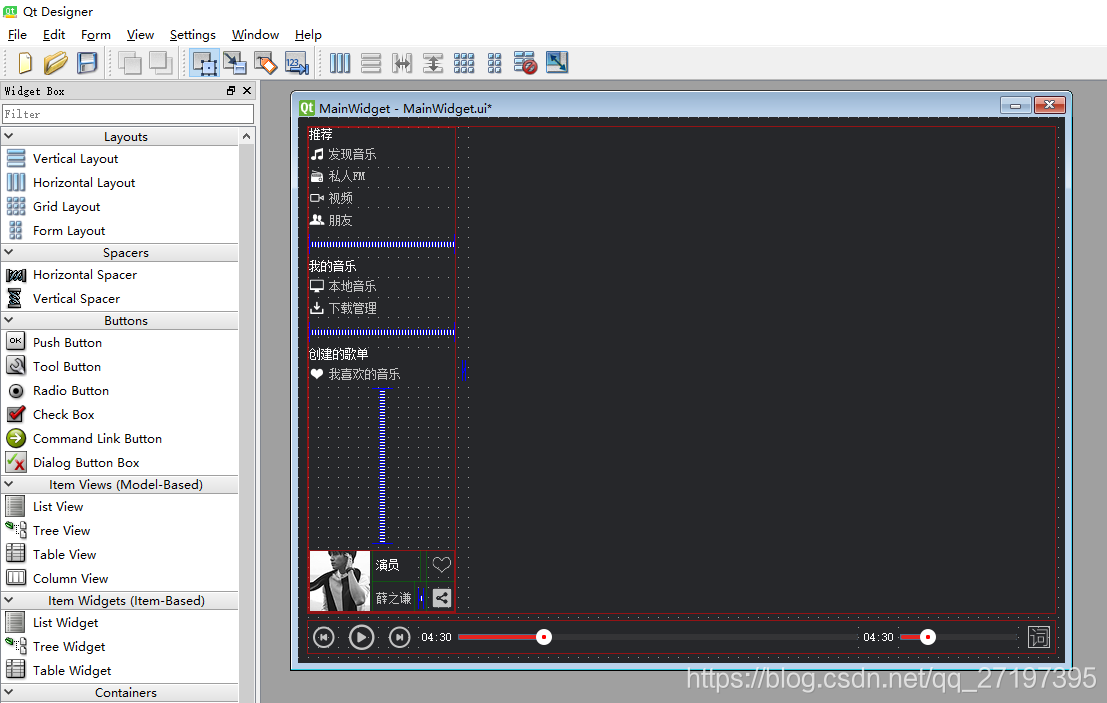Apply Lay Out in a Form Layout
The image size is (1107, 703).
tap(494, 63)
